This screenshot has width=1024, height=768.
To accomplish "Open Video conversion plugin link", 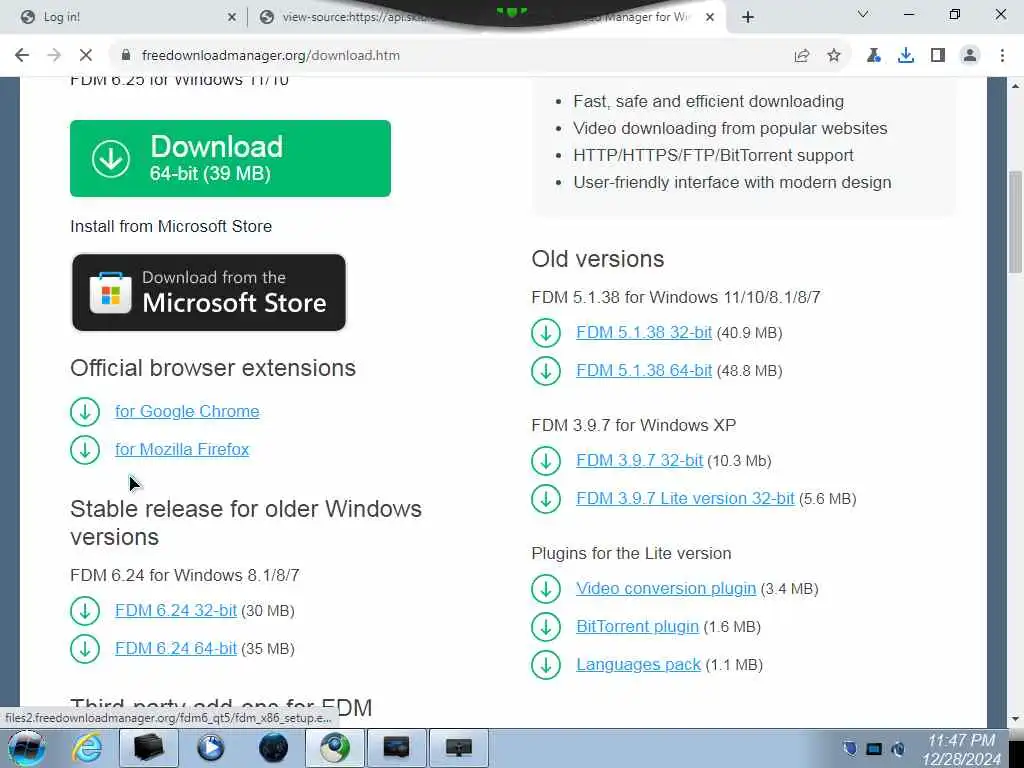I will click(x=666, y=588).
